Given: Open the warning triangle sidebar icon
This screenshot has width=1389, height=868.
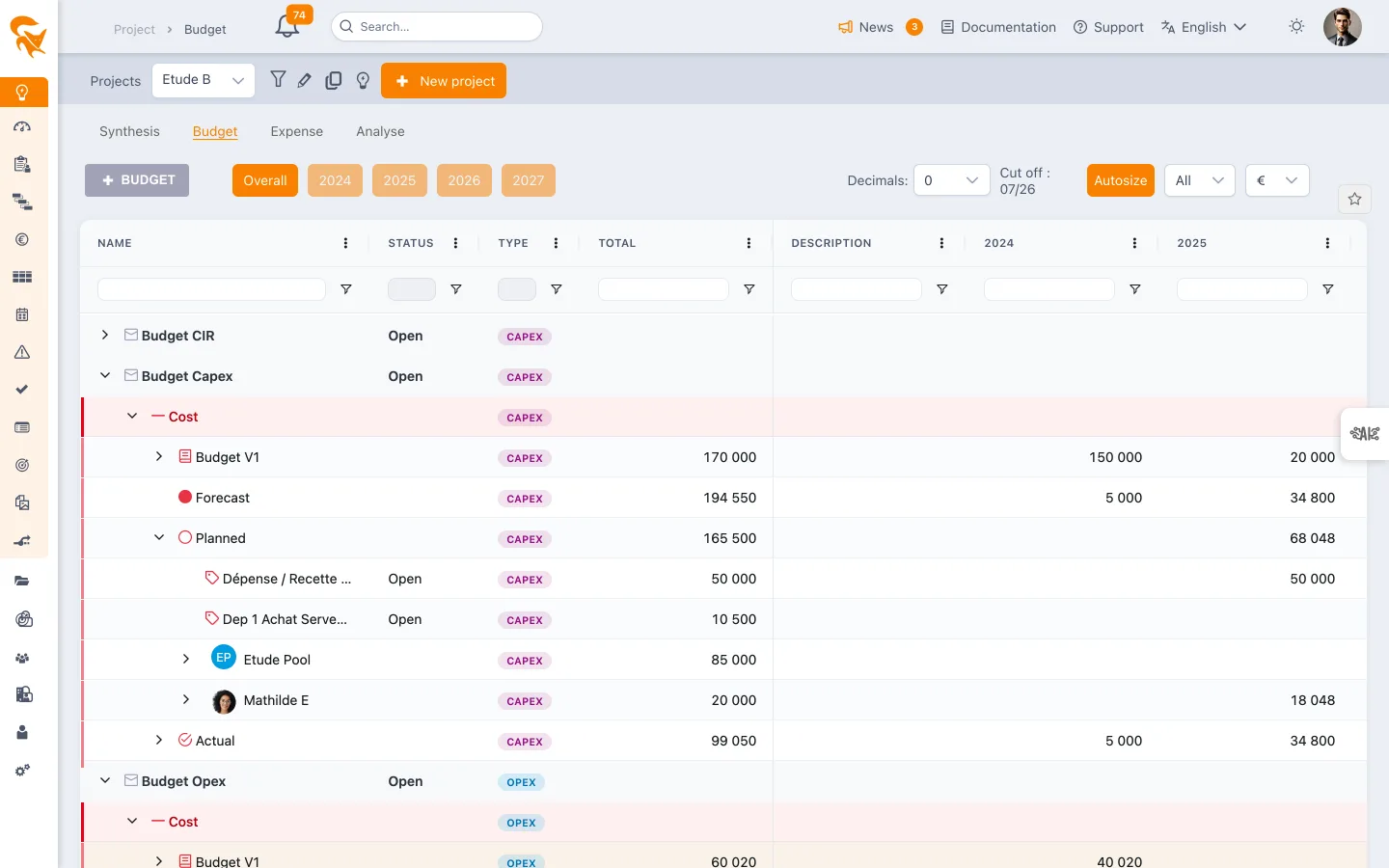Looking at the screenshot, I should pos(22,352).
